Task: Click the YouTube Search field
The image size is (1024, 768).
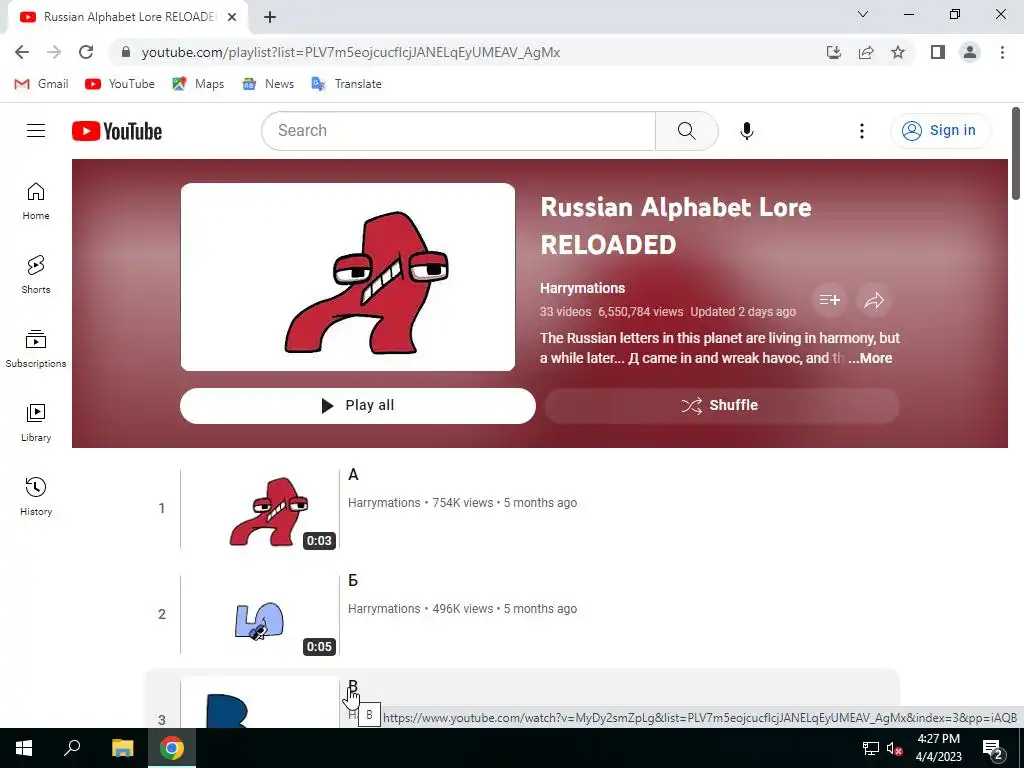Action: click(x=458, y=131)
